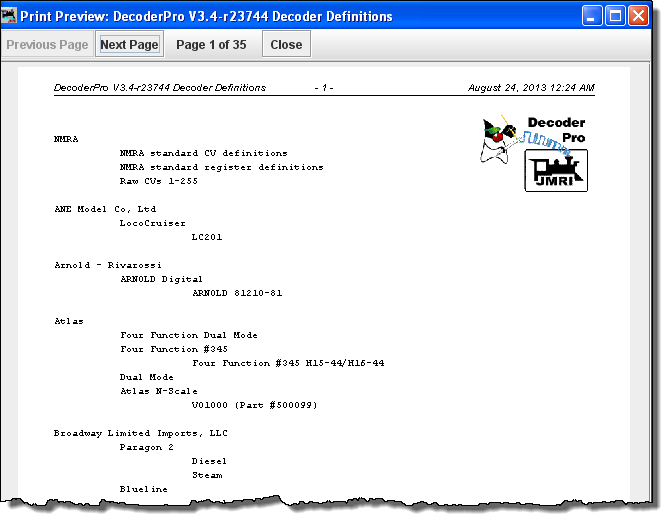This screenshot has height=521, width=669.
Task: Click the DecoderPro JMRI logo image
Action: point(533,151)
